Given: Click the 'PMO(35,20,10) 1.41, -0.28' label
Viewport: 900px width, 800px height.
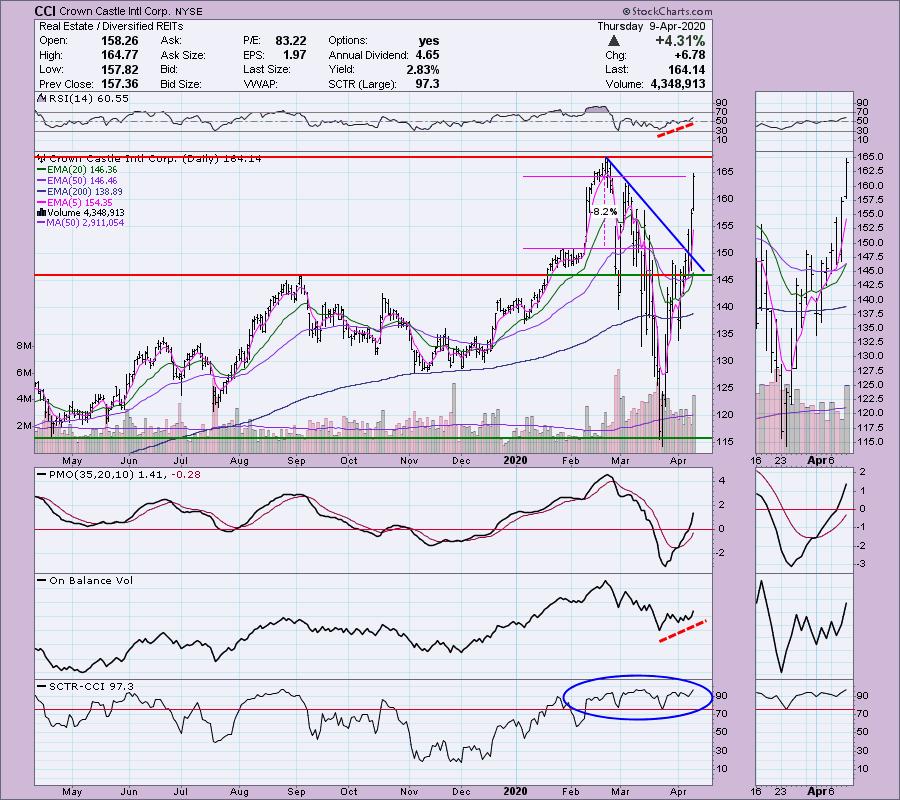Looking at the screenshot, I should [125, 475].
